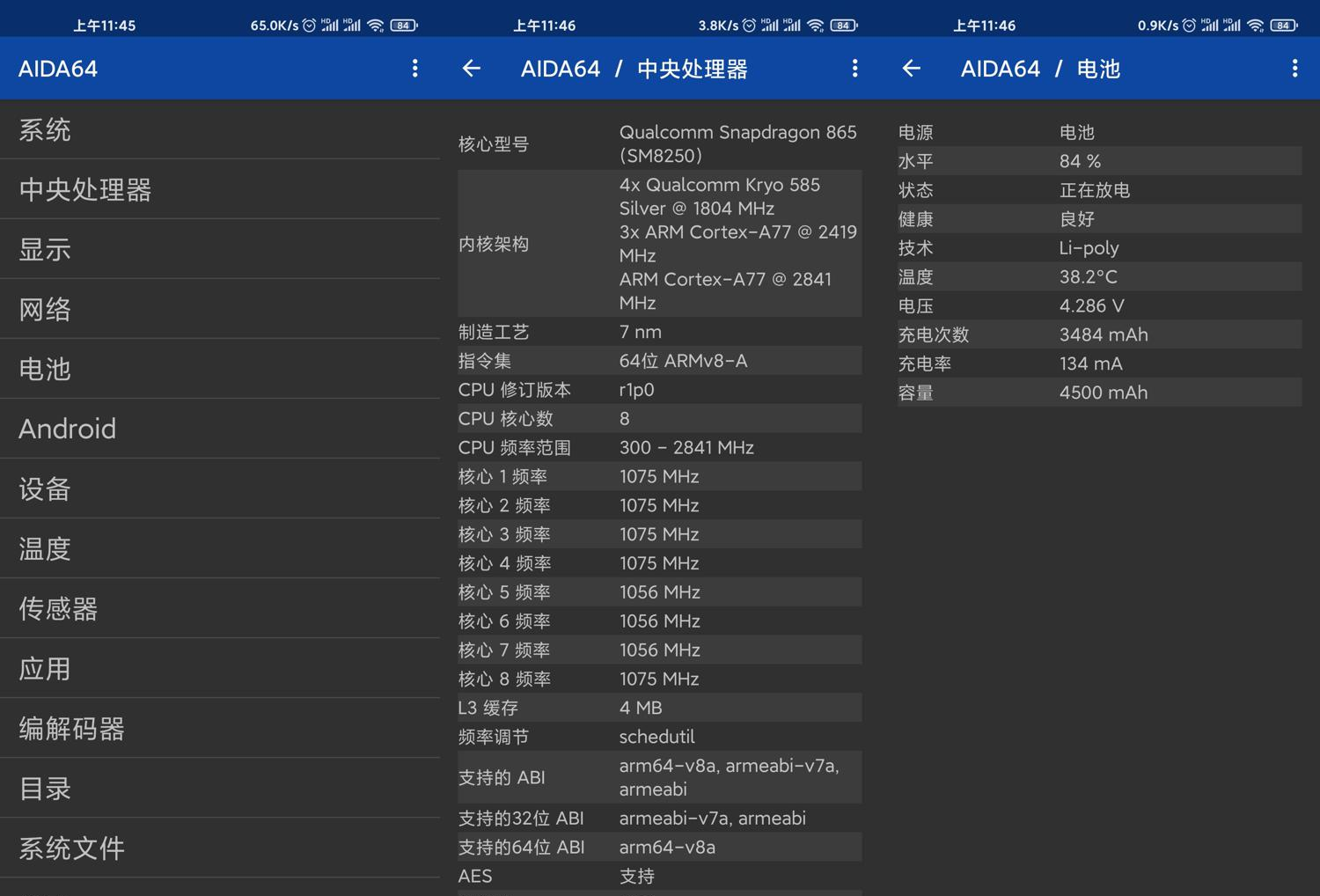Open the 中央处理器 category
This screenshot has height=896, width=1320.
click(x=220, y=190)
